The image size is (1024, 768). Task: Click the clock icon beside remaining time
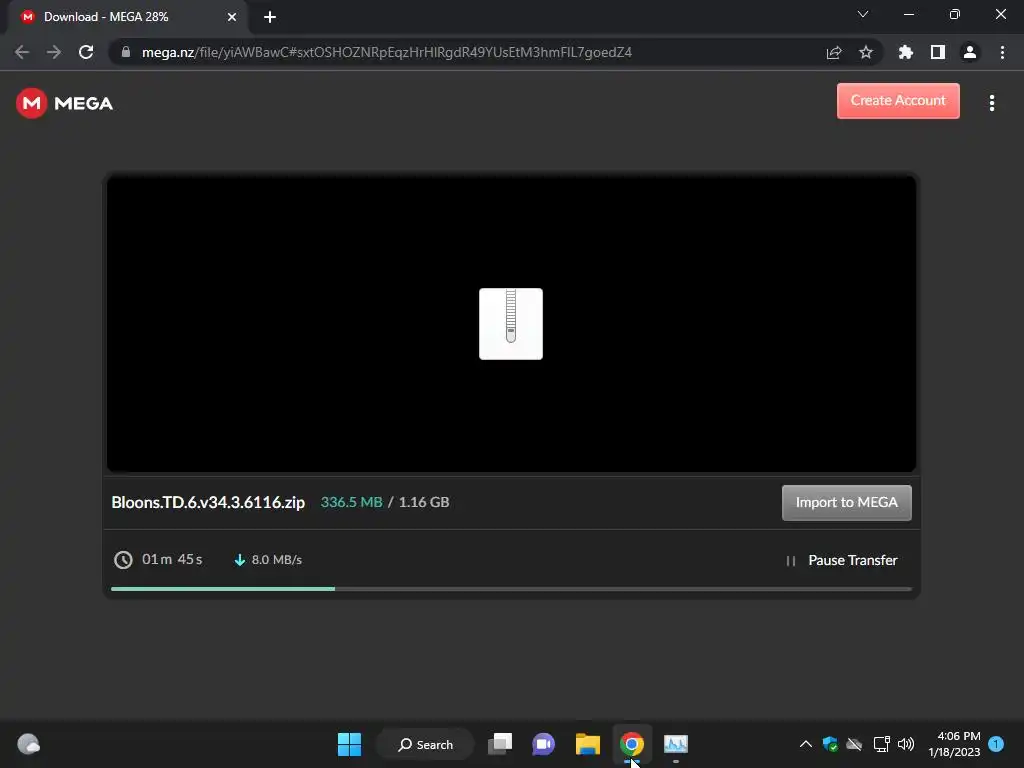pyautogui.click(x=123, y=560)
